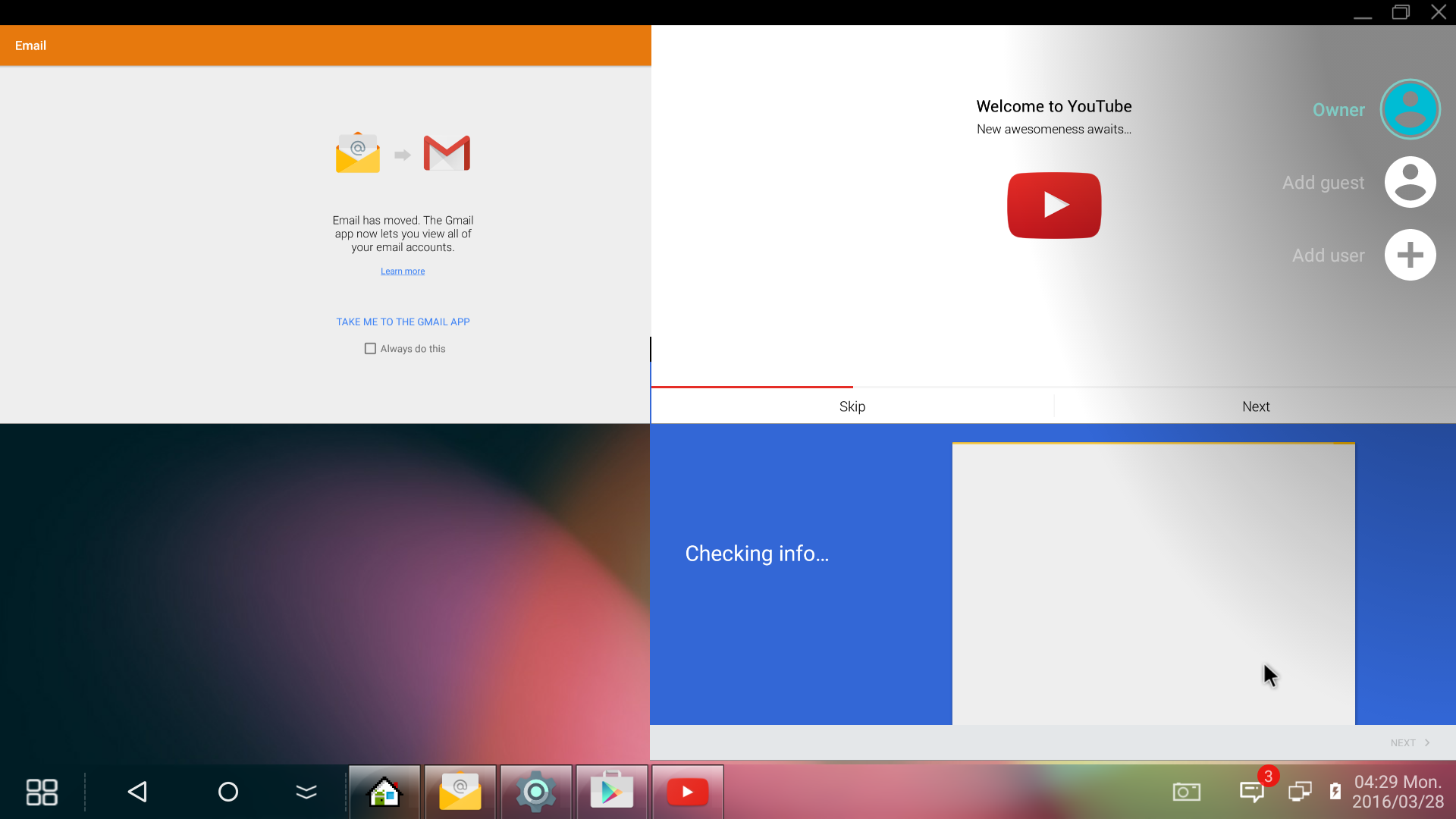Select the Owner user avatar

[x=1410, y=109]
